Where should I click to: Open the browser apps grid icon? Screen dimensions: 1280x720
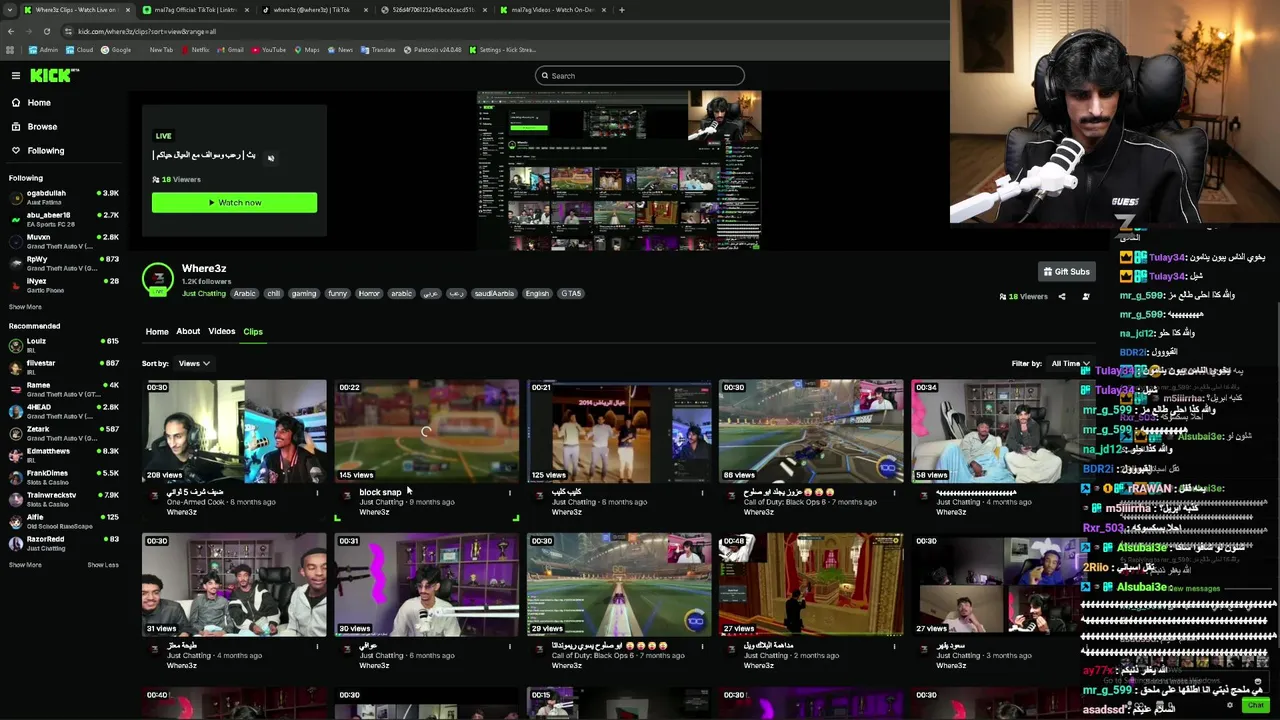coord(10,50)
